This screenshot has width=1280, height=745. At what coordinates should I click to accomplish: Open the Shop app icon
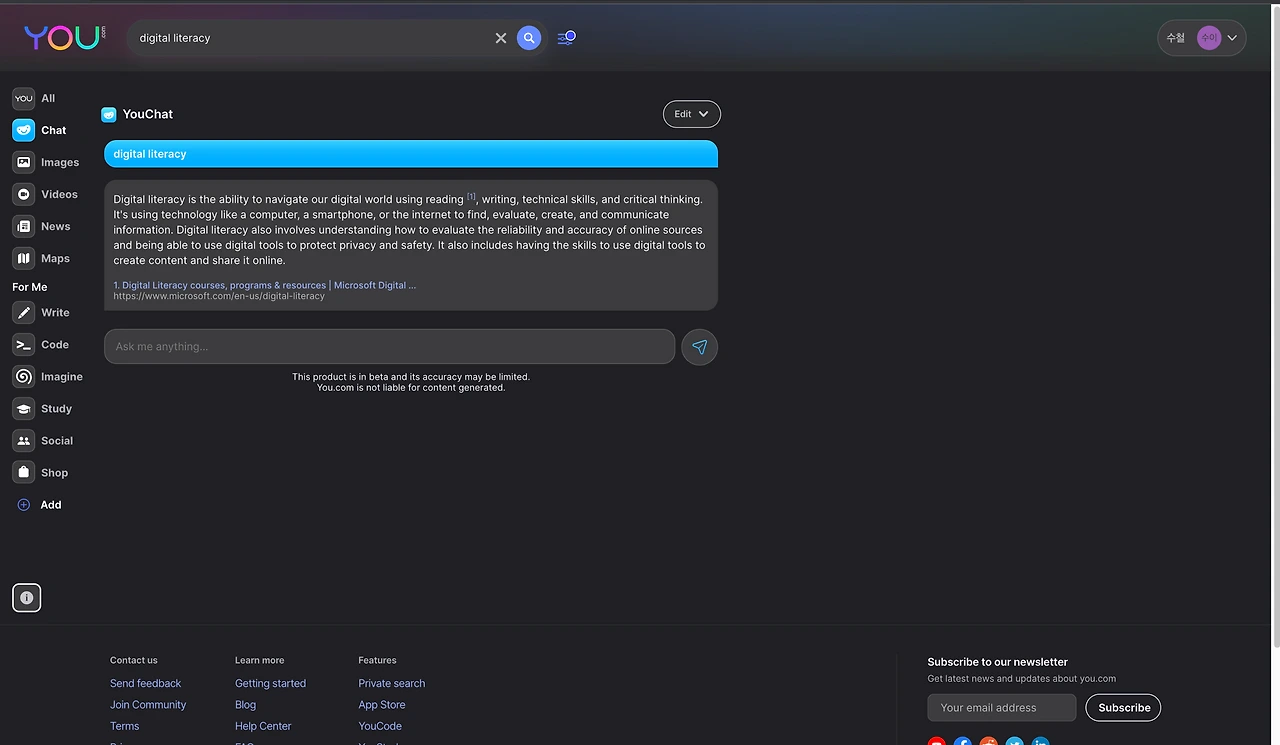pos(23,473)
